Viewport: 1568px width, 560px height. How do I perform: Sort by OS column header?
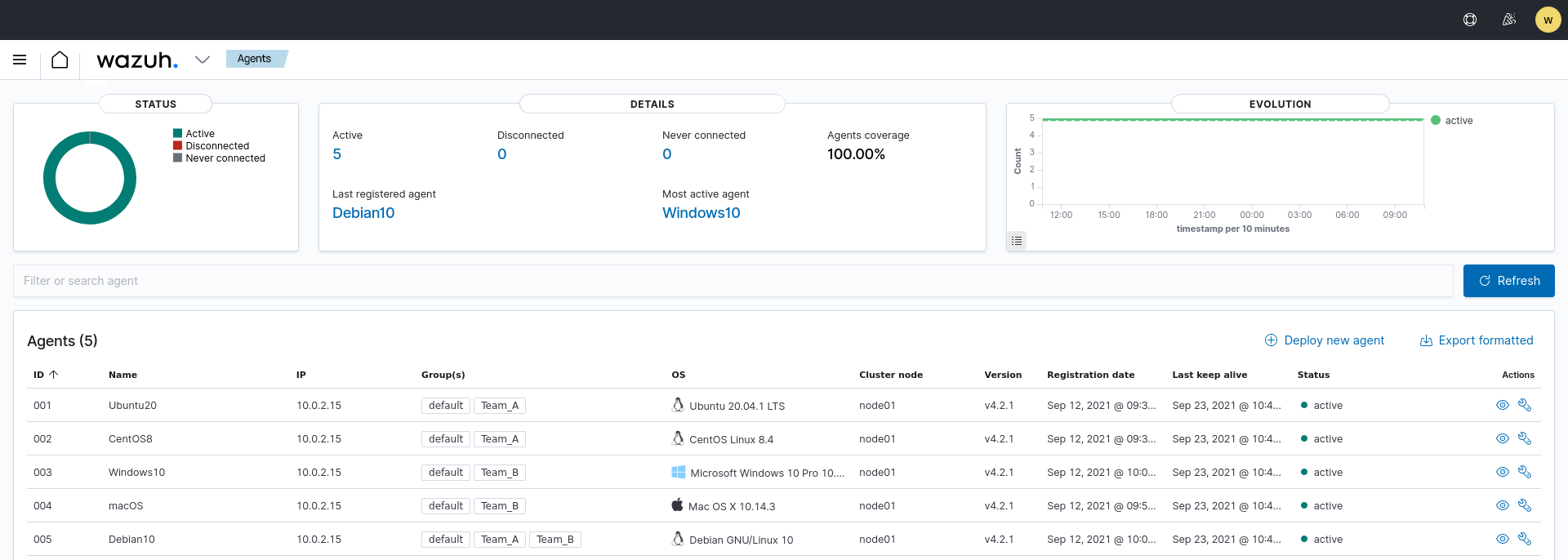678,375
